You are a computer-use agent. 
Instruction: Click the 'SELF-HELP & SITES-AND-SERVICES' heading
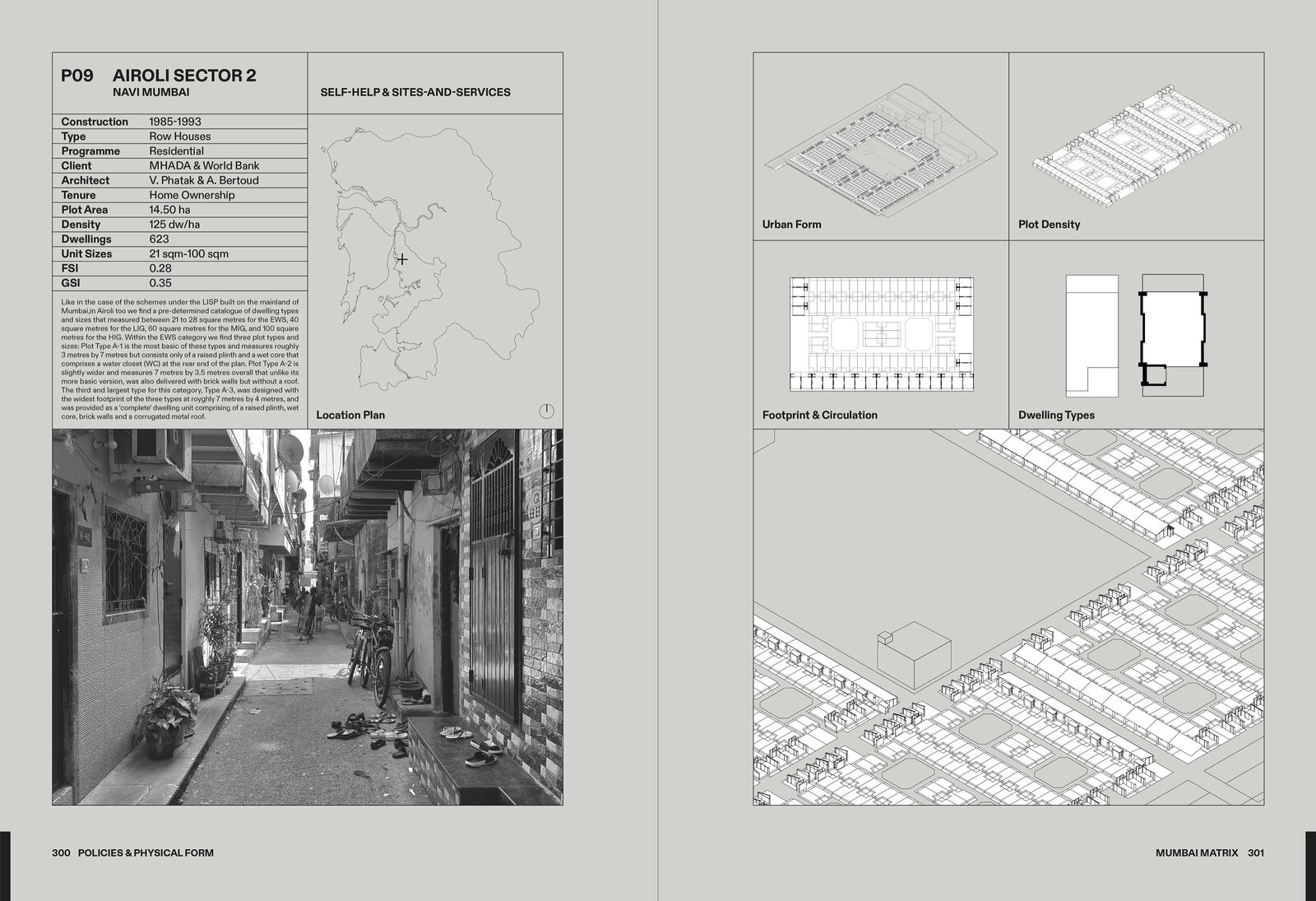click(x=415, y=92)
